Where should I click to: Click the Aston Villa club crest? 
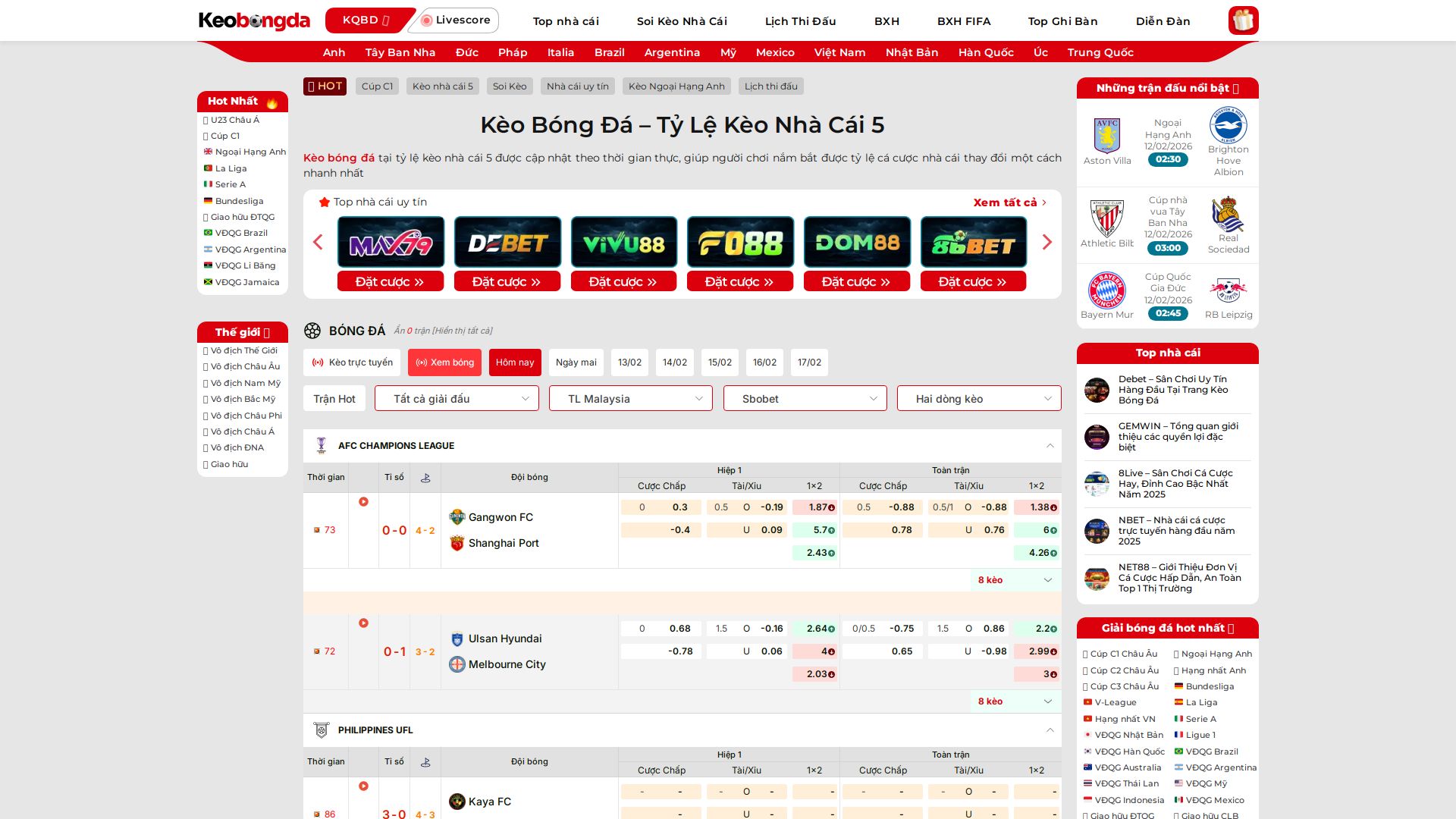1106,136
